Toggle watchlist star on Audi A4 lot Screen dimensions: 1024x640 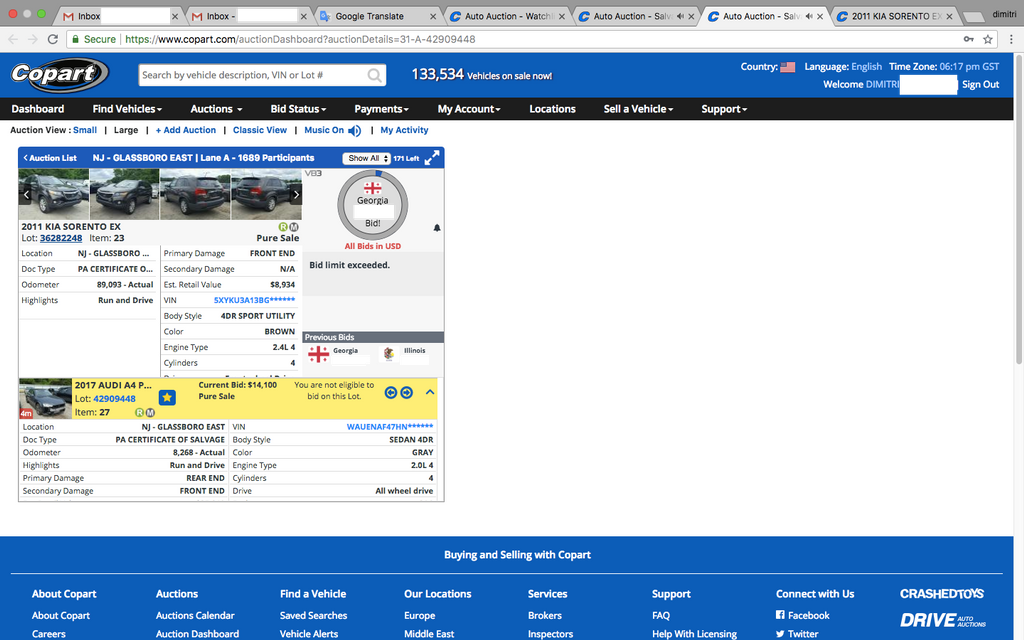[x=167, y=397]
